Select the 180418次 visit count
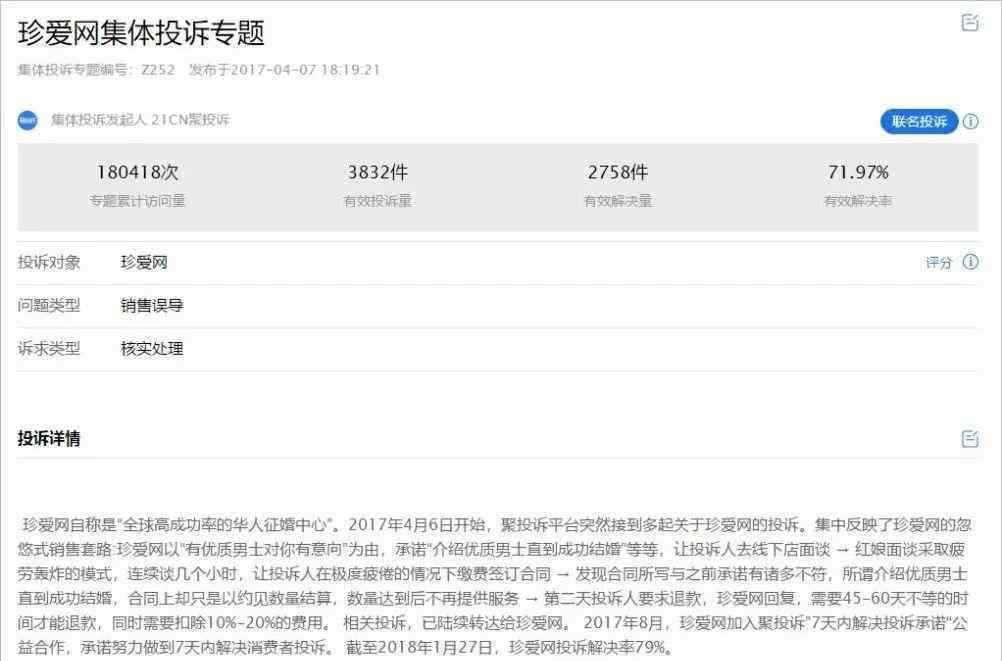Image resolution: width=1002 pixels, height=661 pixels. click(137, 172)
